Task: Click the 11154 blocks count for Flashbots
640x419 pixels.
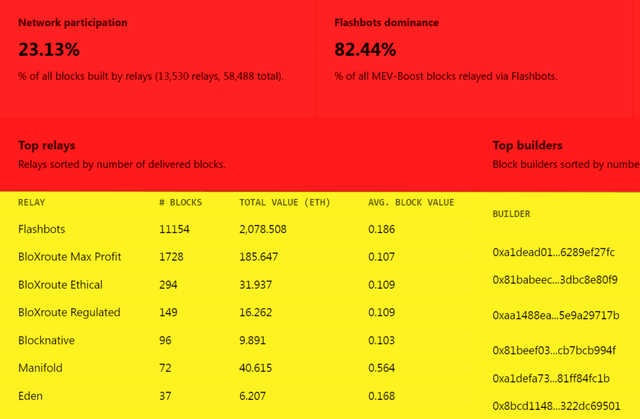Action: (174, 229)
